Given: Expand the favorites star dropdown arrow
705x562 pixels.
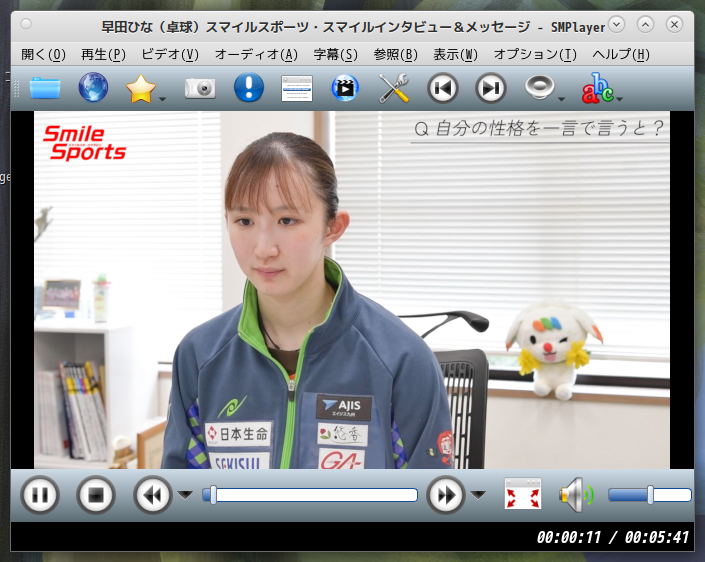Looking at the screenshot, I should 163,99.
